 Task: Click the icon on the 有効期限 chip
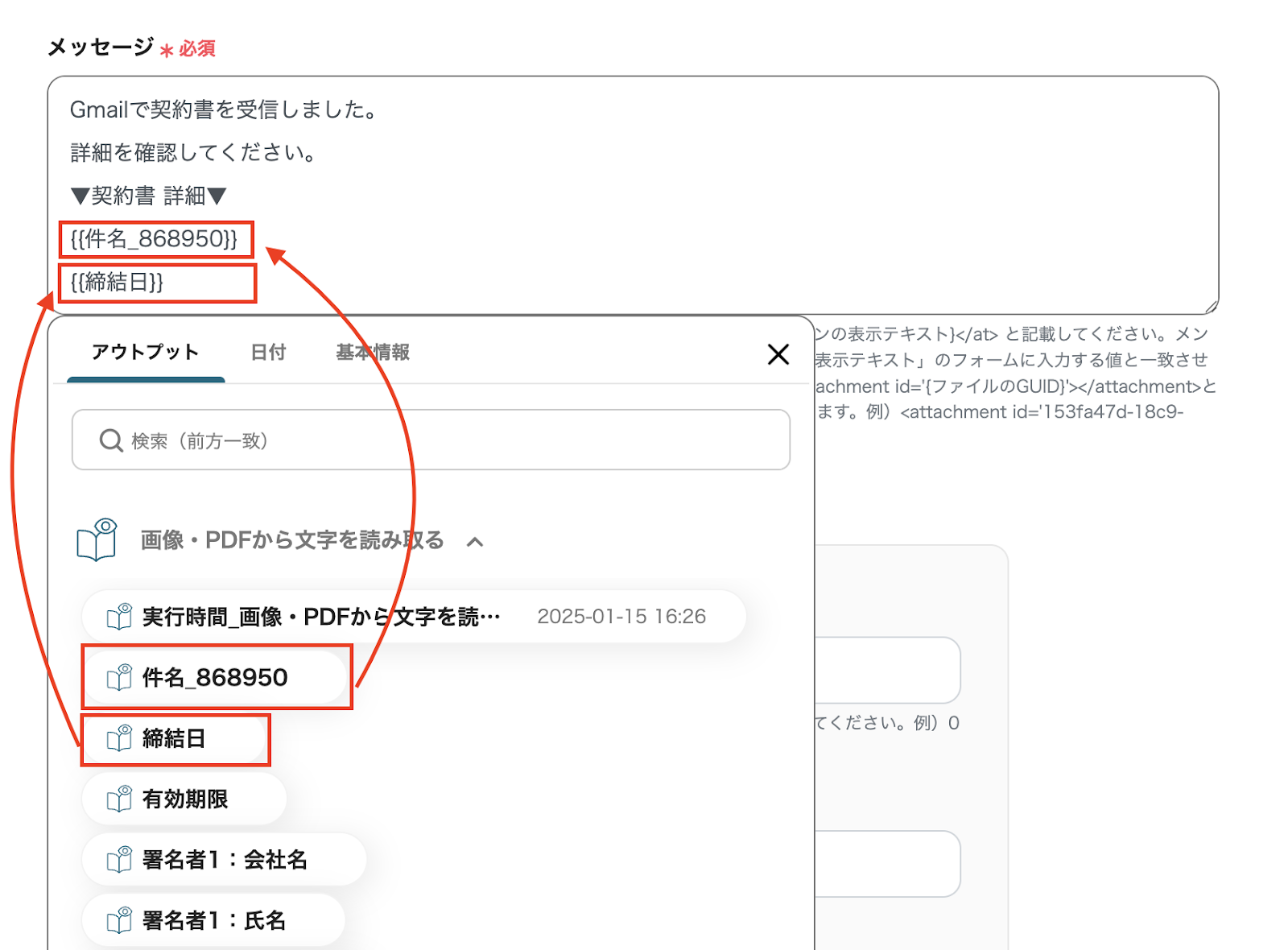(119, 798)
